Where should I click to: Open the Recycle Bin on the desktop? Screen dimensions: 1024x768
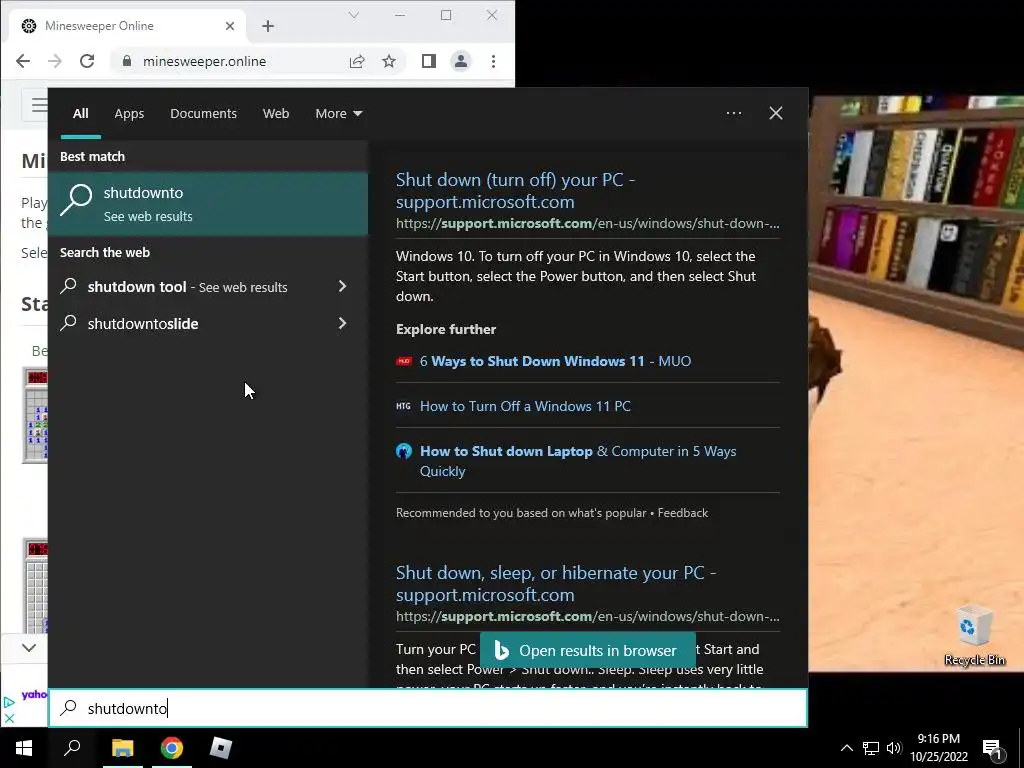point(974,635)
